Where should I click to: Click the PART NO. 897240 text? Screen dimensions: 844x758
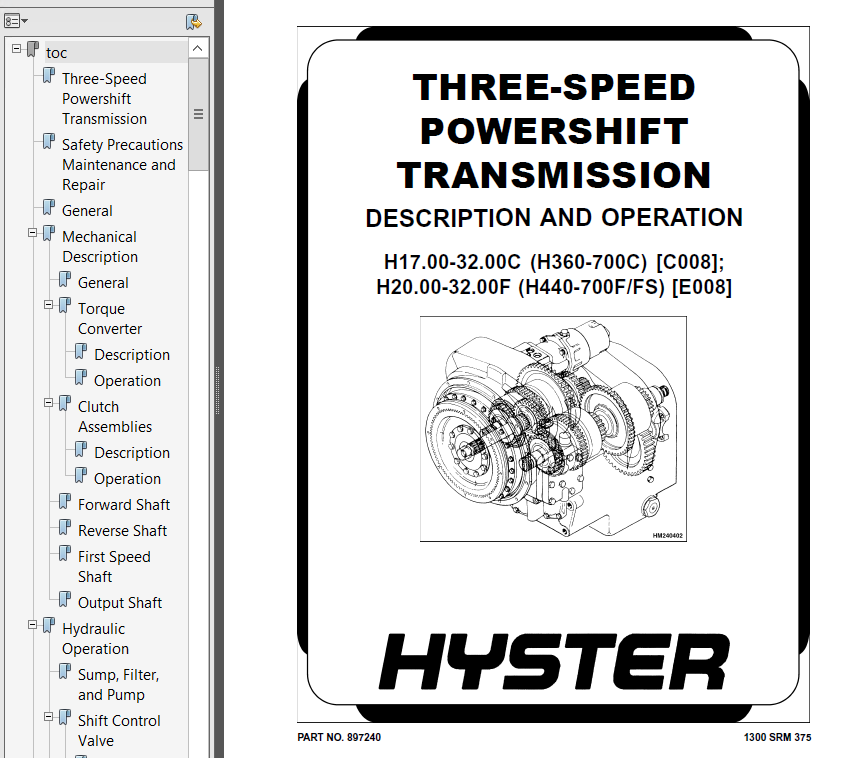click(x=339, y=737)
